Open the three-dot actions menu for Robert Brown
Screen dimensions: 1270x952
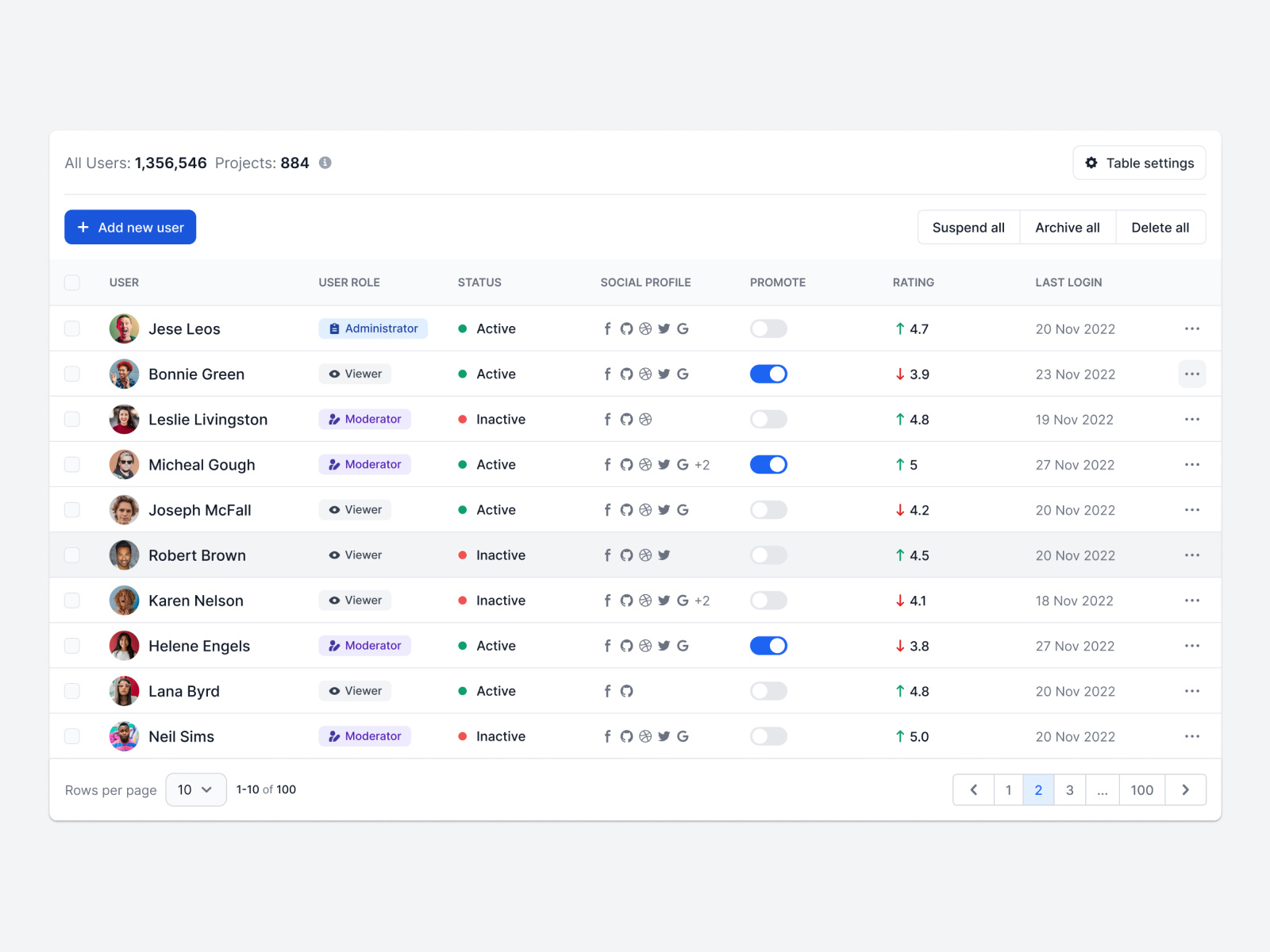[1191, 555]
